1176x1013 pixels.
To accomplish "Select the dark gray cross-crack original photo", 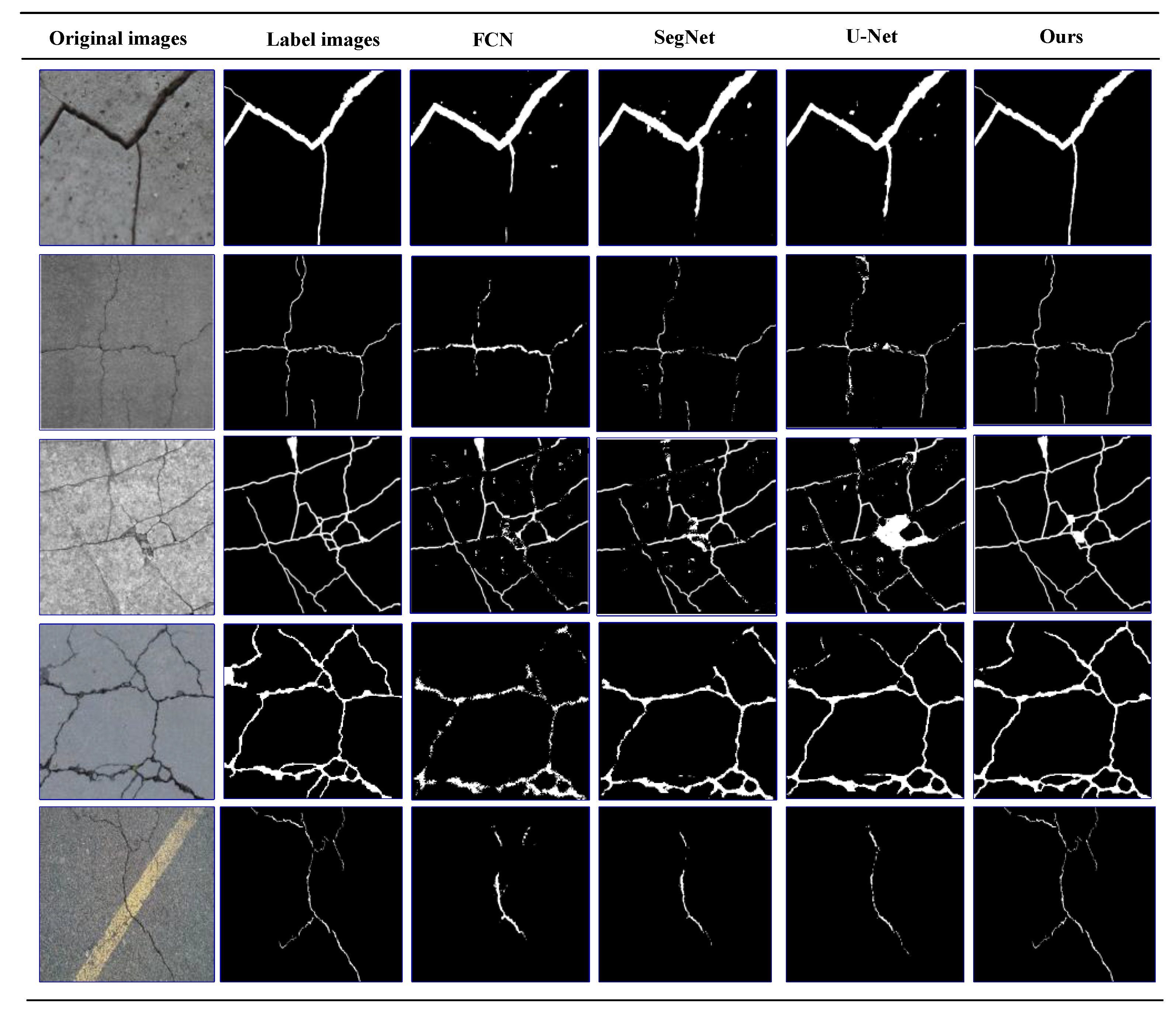I will (x=127, y=342).
